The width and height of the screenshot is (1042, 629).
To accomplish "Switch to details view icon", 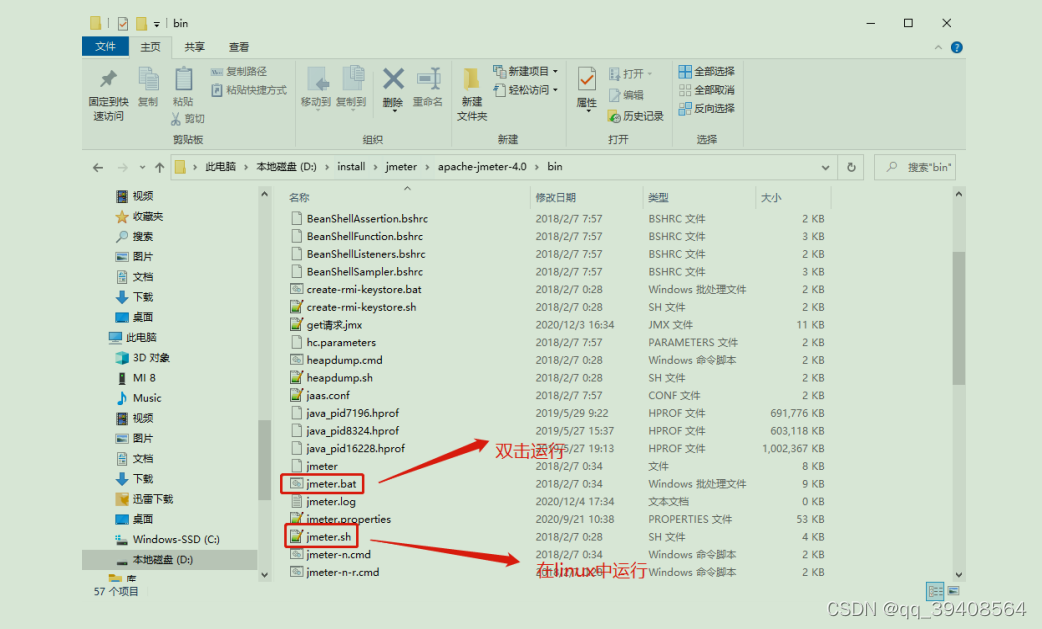I will click(x=935, y=590).
